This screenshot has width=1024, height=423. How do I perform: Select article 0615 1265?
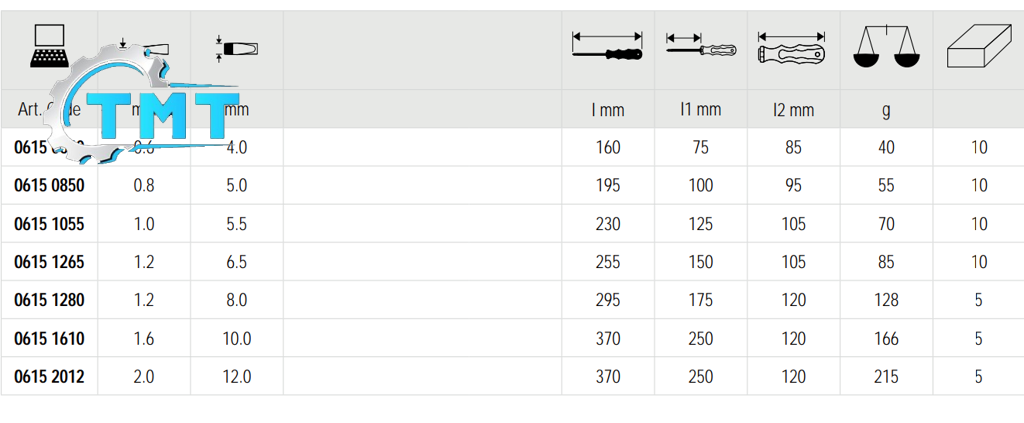coord(49,262)
